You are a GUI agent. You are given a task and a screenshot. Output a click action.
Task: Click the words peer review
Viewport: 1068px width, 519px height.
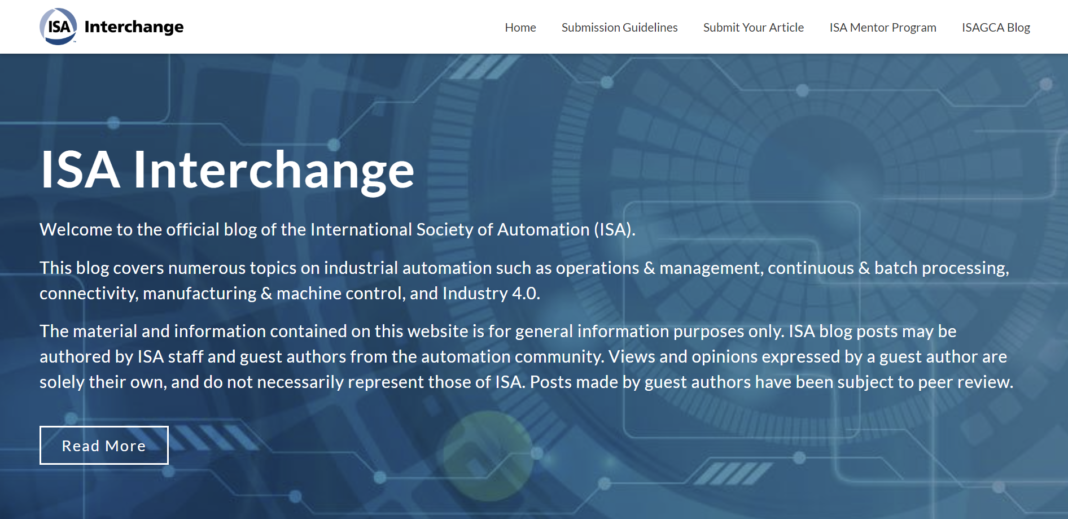coord(966,382)
